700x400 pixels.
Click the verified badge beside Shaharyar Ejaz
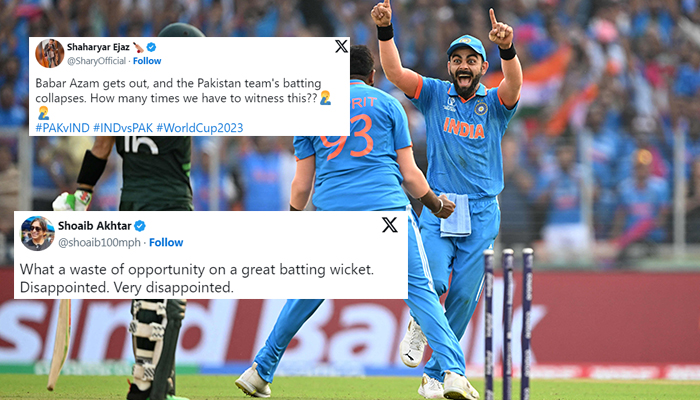151,47
